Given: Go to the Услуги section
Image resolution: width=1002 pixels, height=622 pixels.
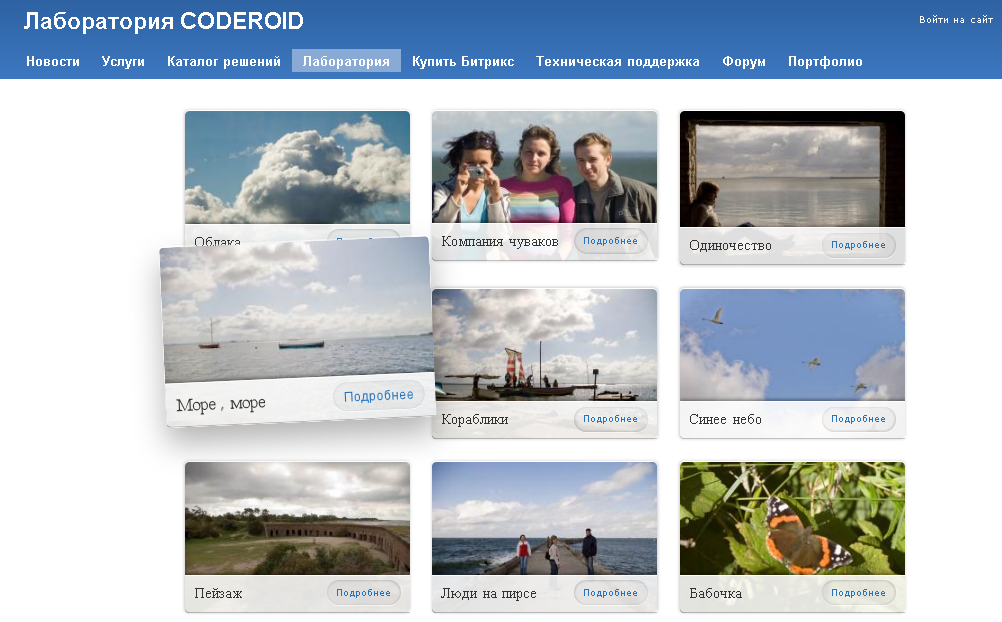Looking at the screenshot, I should pyautogui.click(x=123, y=61).
